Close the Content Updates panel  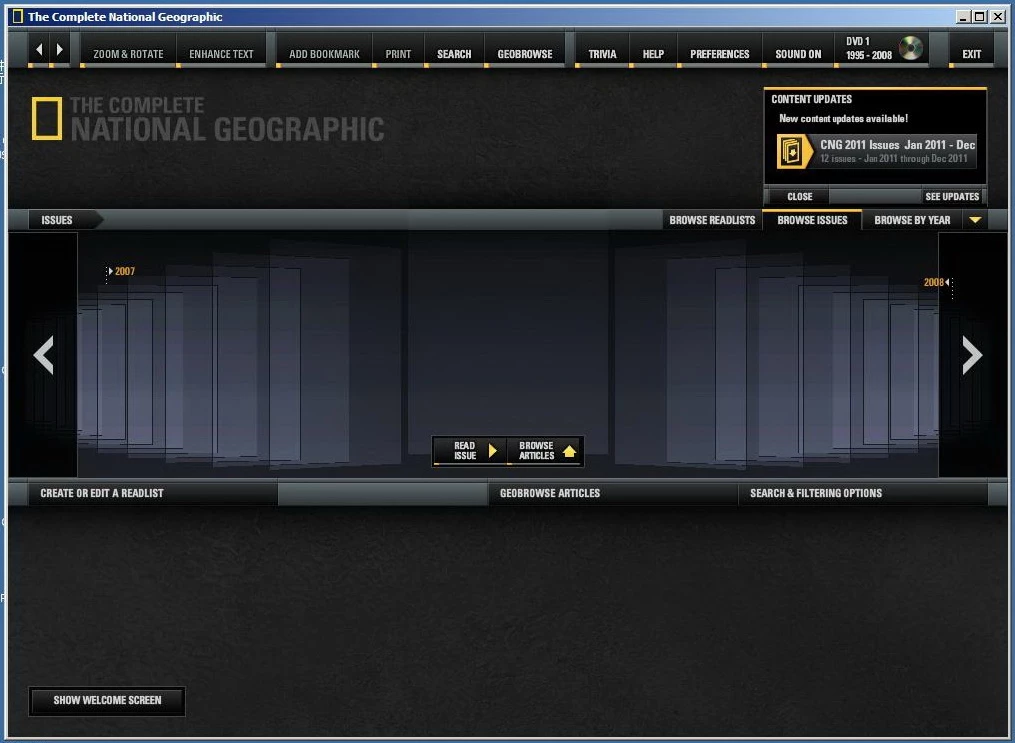(x=799, y=196)
